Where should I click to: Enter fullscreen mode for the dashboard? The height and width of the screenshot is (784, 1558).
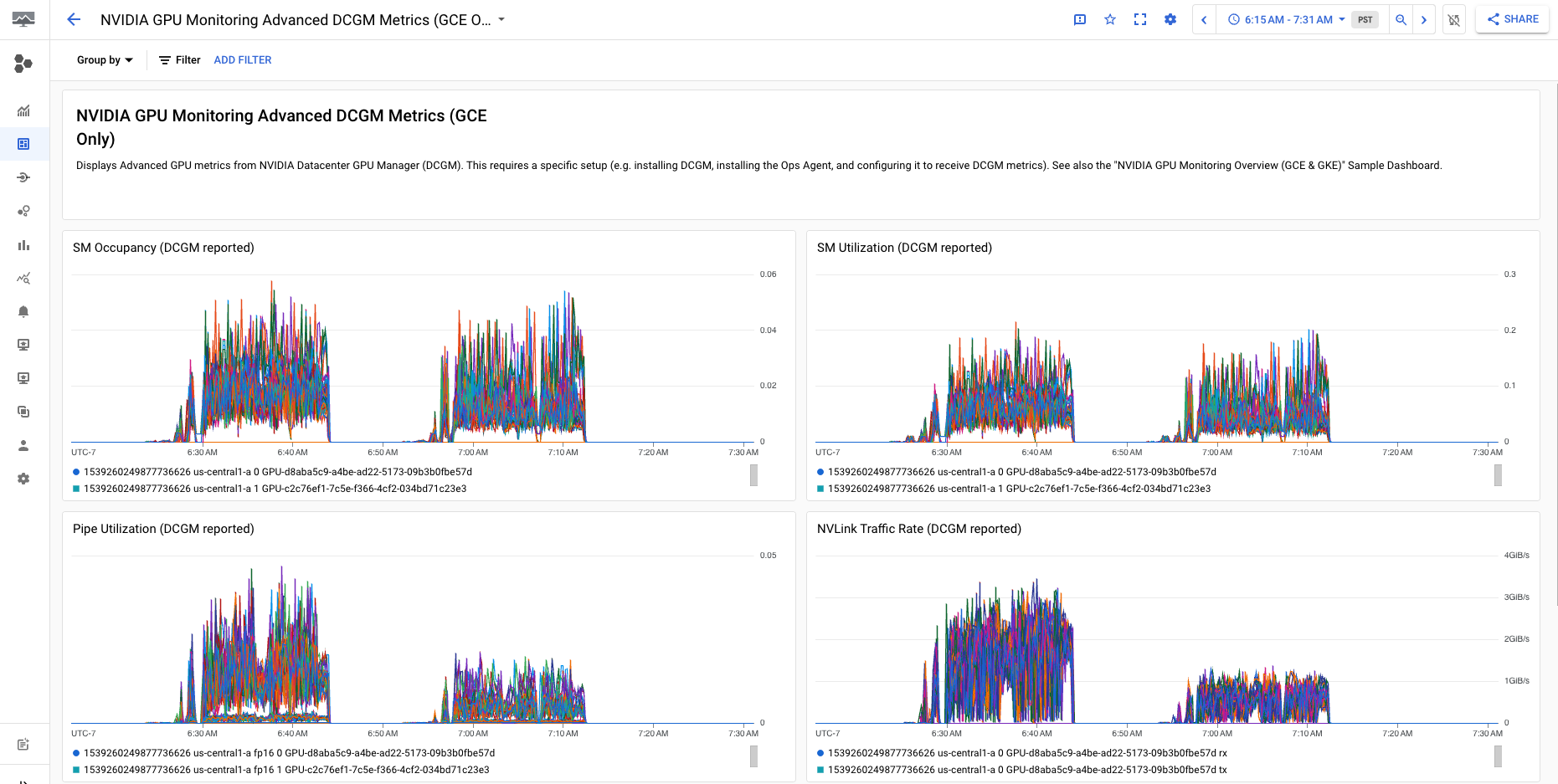(1139, 18)
